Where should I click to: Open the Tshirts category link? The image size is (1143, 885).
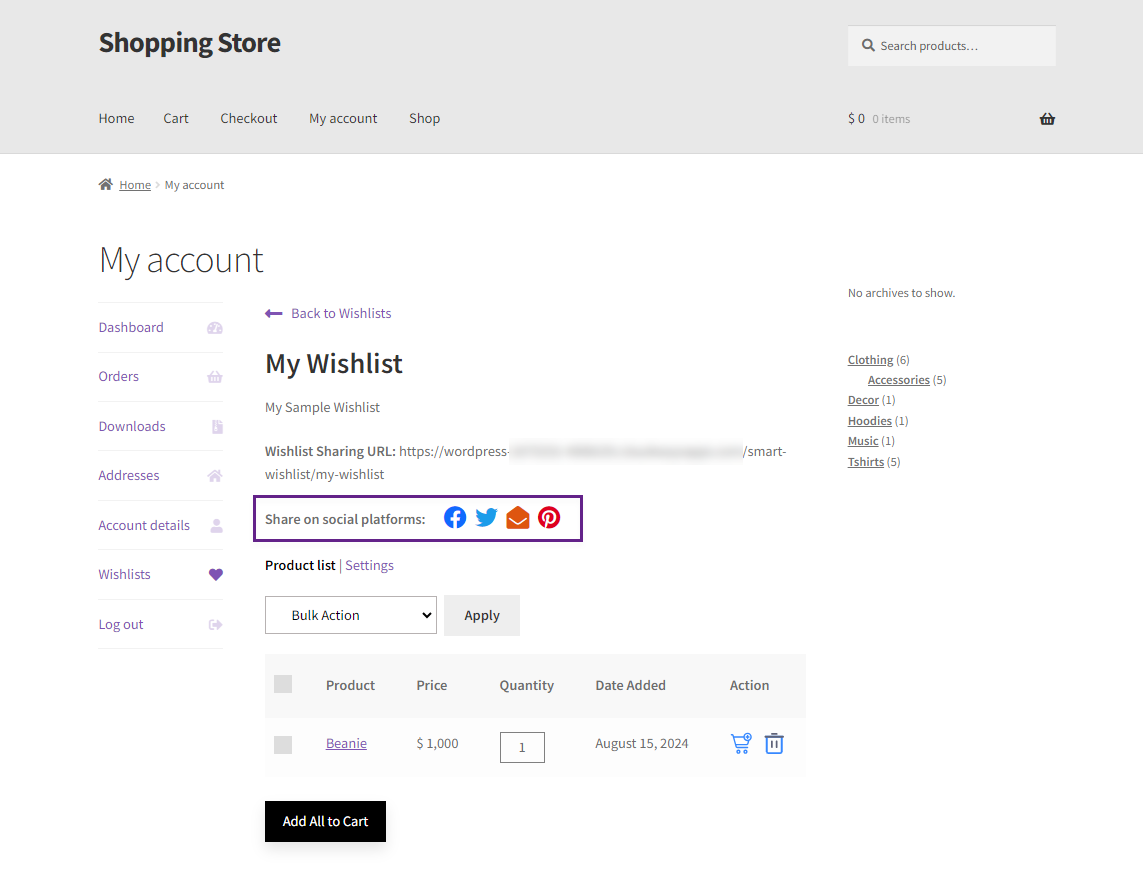(x=866, y=462)
